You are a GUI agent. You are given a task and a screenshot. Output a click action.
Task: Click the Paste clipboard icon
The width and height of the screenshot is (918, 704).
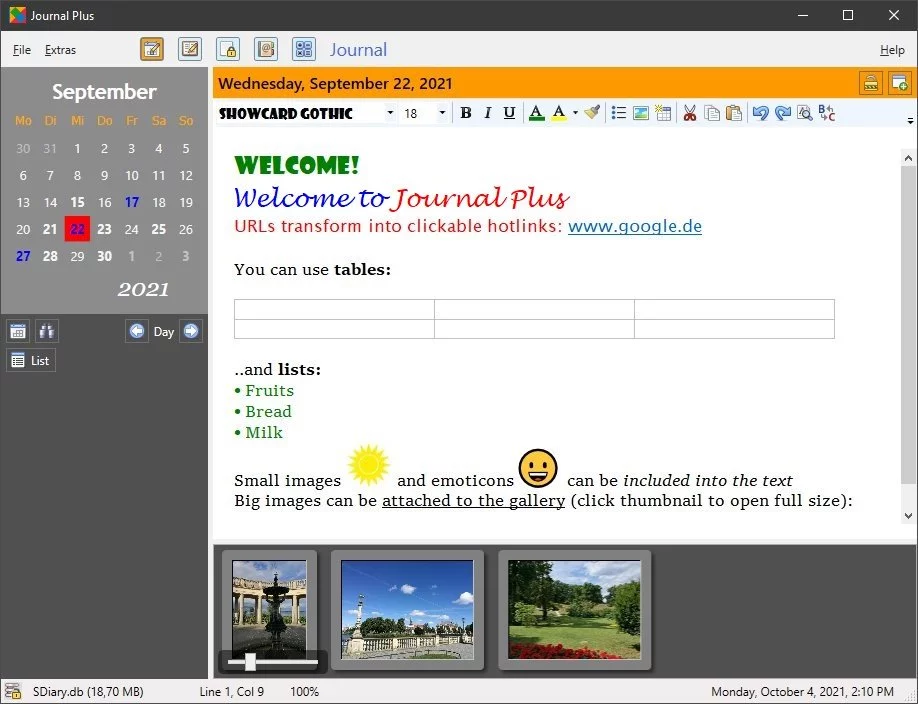point(734,113)
